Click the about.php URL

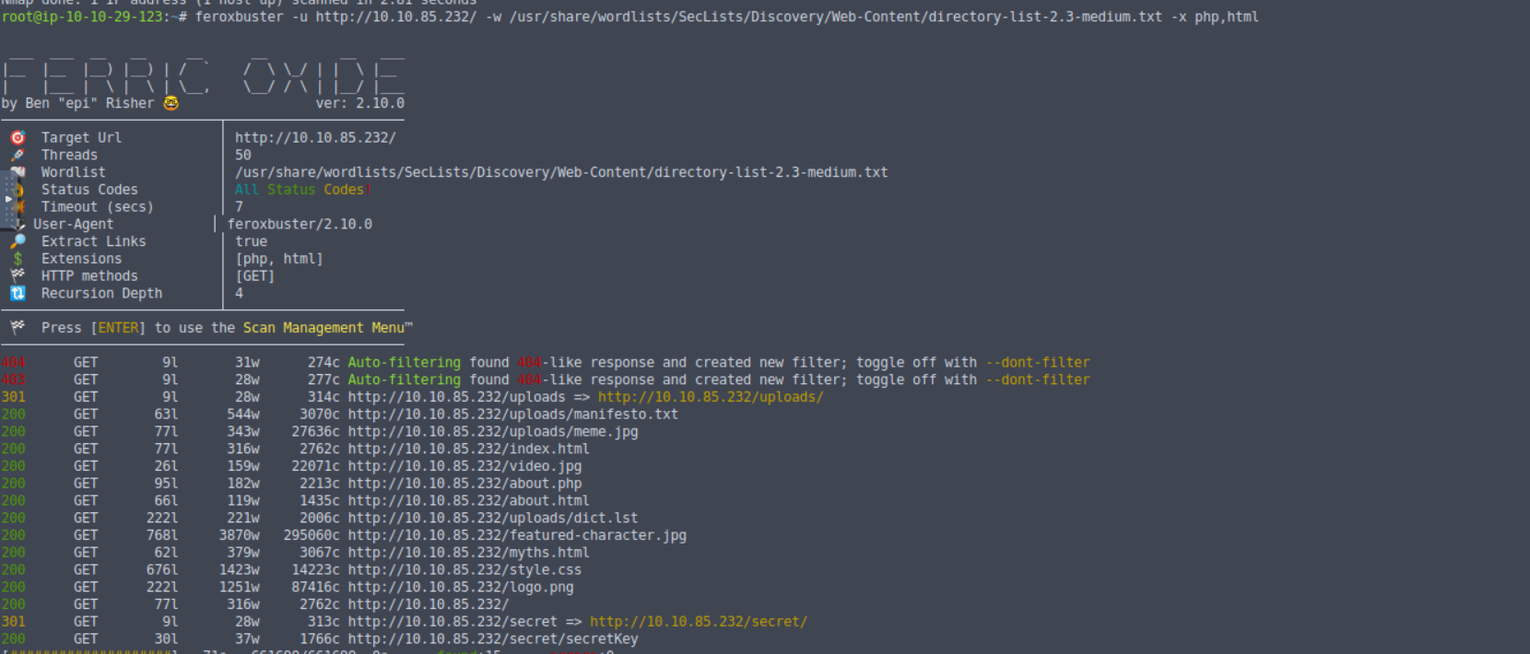465,483
